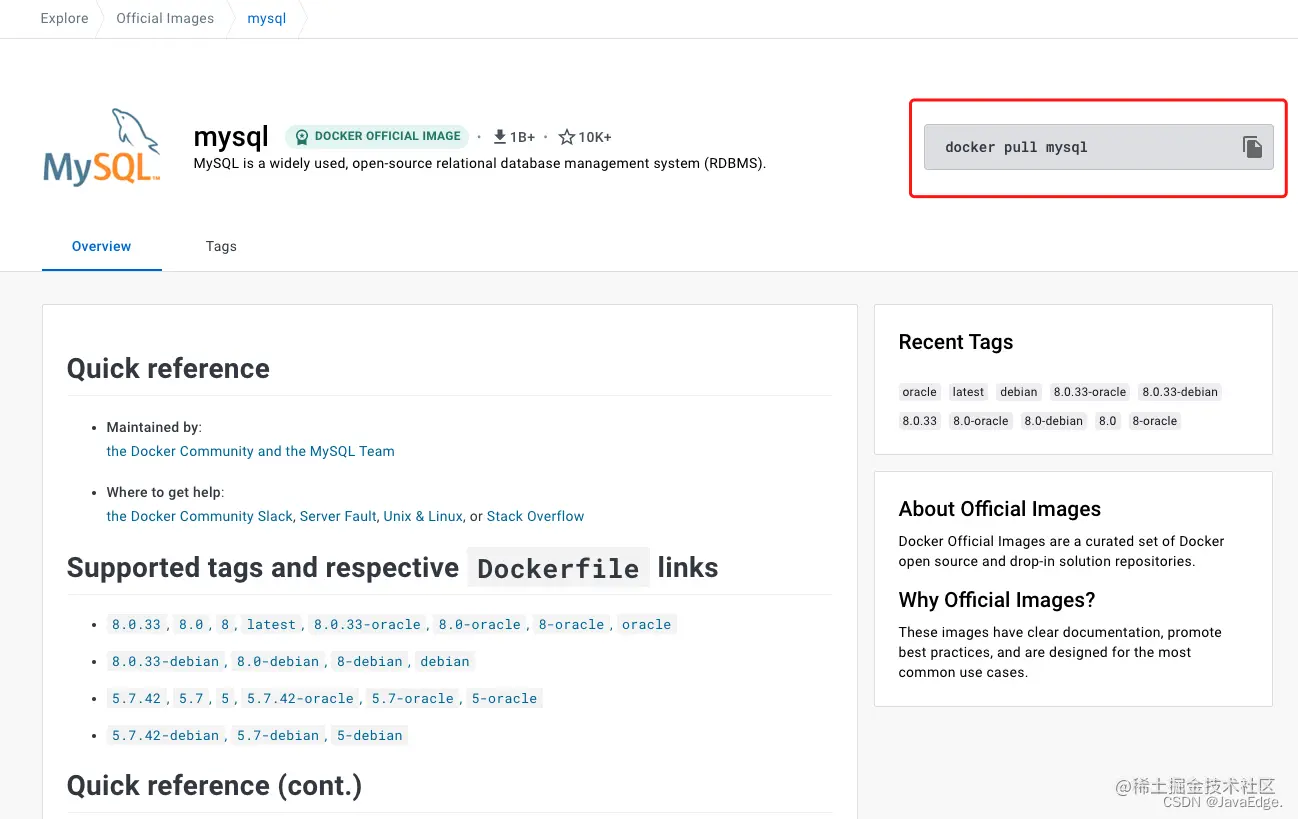The image size is (1298, 819).
Task: Open the 8.0-oracle Dockerfile link
Action: (x=479, y=624)
